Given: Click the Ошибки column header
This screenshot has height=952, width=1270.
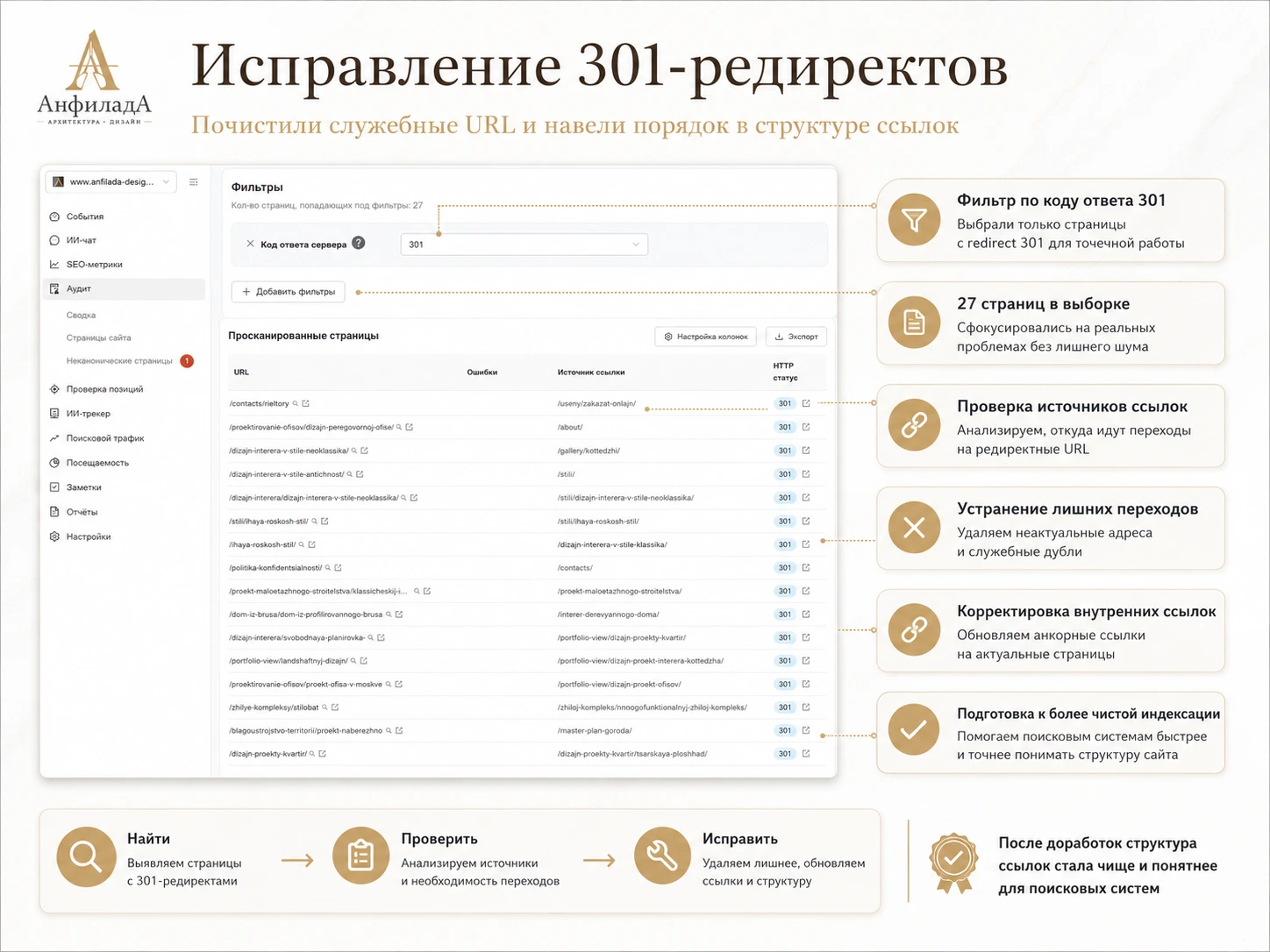Looking at the screenshot, I should click(482, 373).
